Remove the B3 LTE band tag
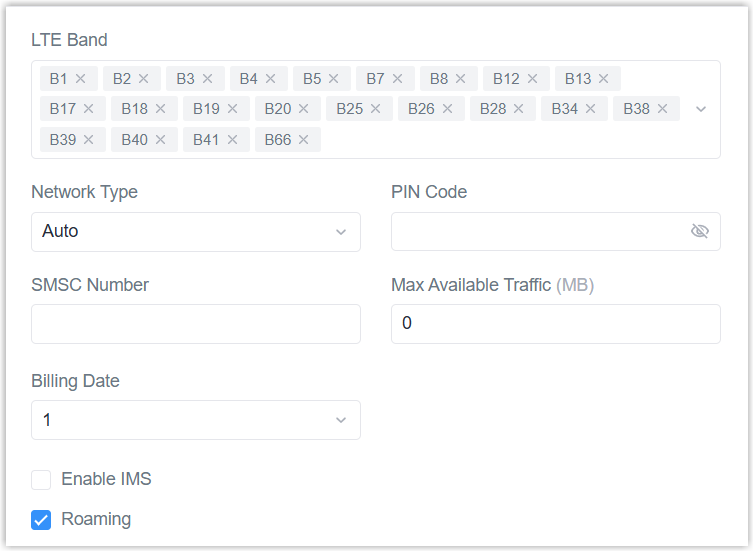 click(207, 78)
